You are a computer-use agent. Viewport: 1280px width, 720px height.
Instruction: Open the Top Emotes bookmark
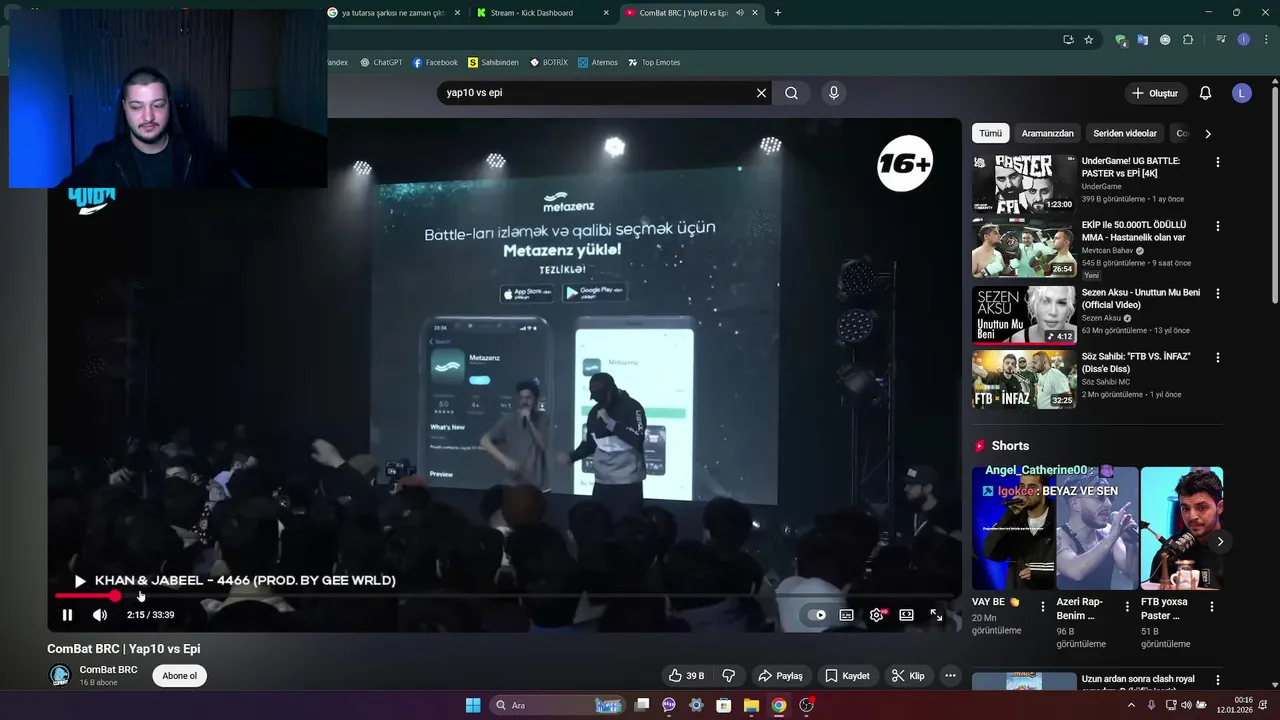point(654,62)
